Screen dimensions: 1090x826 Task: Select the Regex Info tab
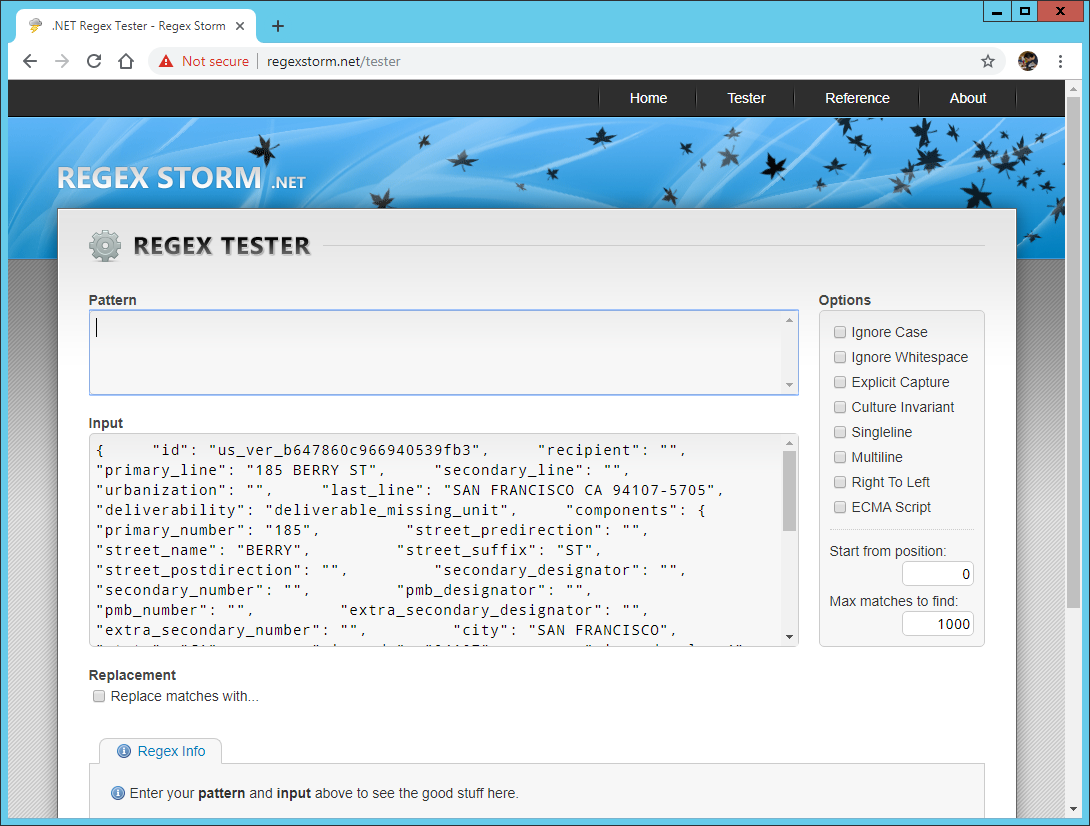click(x=161, y=751)
